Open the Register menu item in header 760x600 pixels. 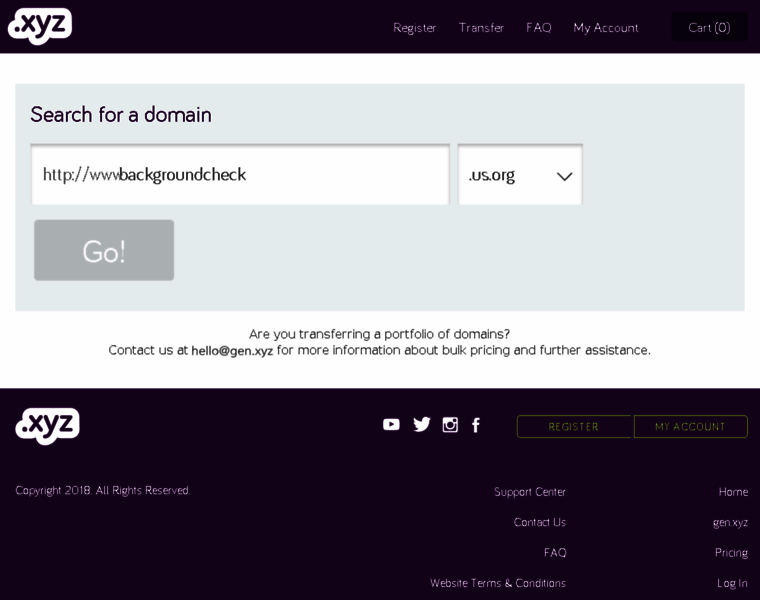point(414,28)
